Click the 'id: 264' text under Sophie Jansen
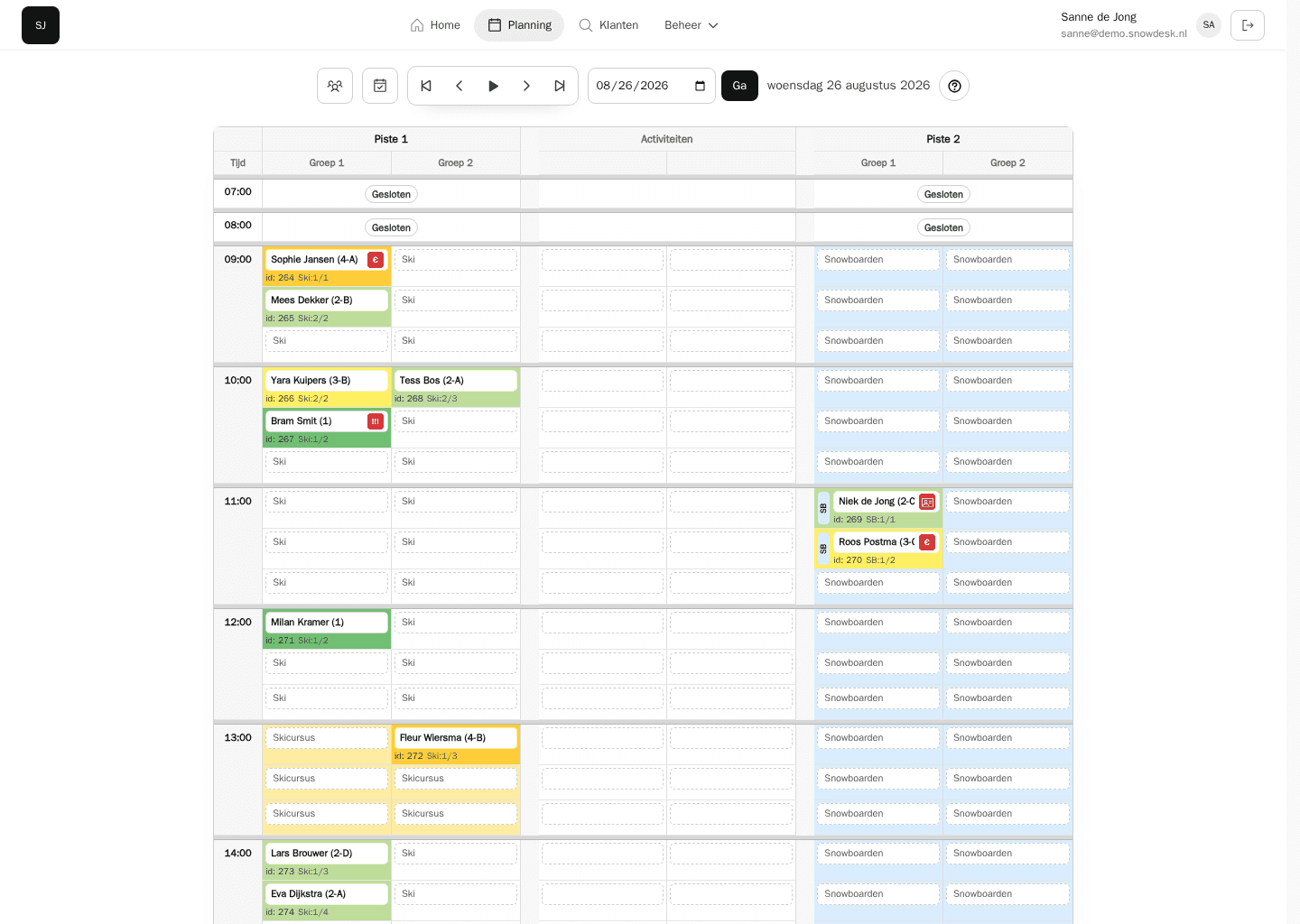The height and width of the screenshot is (924, 1300). tap(280, 278)
